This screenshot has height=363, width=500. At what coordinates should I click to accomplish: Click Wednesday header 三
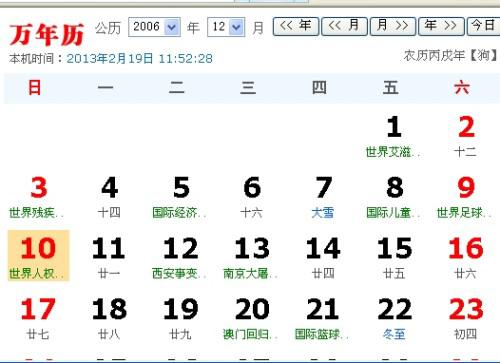coord(248,88)
